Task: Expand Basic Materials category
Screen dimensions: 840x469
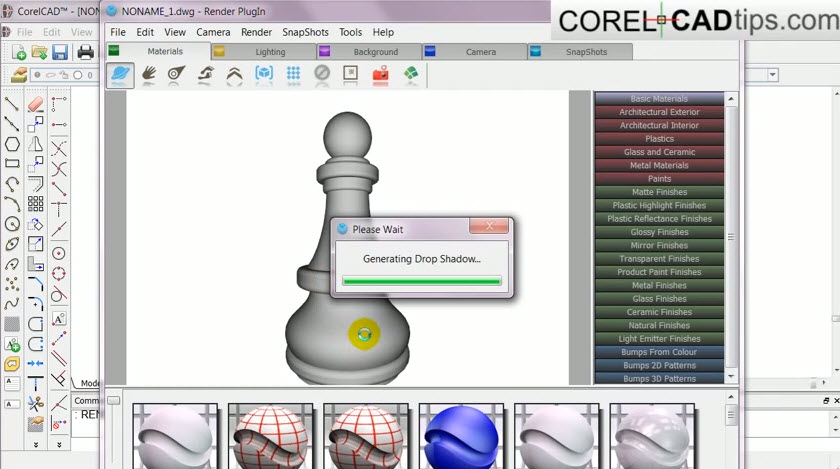Action: pyautogui.click(x=659, y=99)
